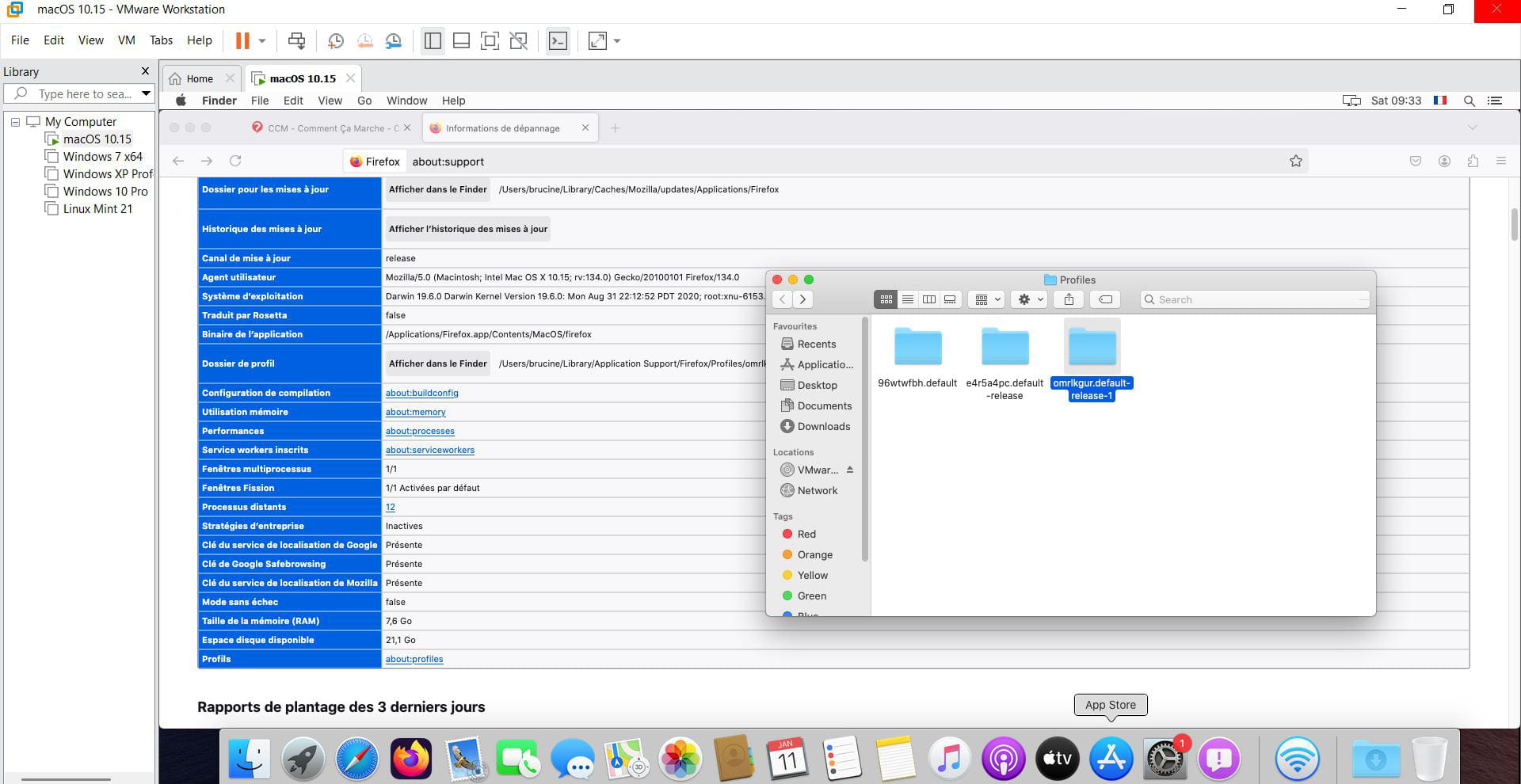Open the stretch guest dropdown arrow
Viewport: 1521px width, 784px height.
pos(617,40)
